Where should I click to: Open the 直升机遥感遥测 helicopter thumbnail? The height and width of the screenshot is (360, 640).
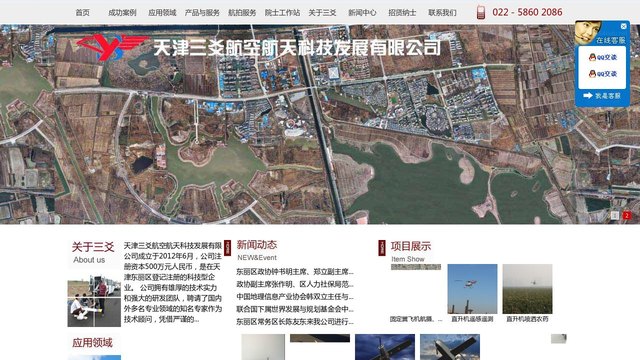coord(472,289)
